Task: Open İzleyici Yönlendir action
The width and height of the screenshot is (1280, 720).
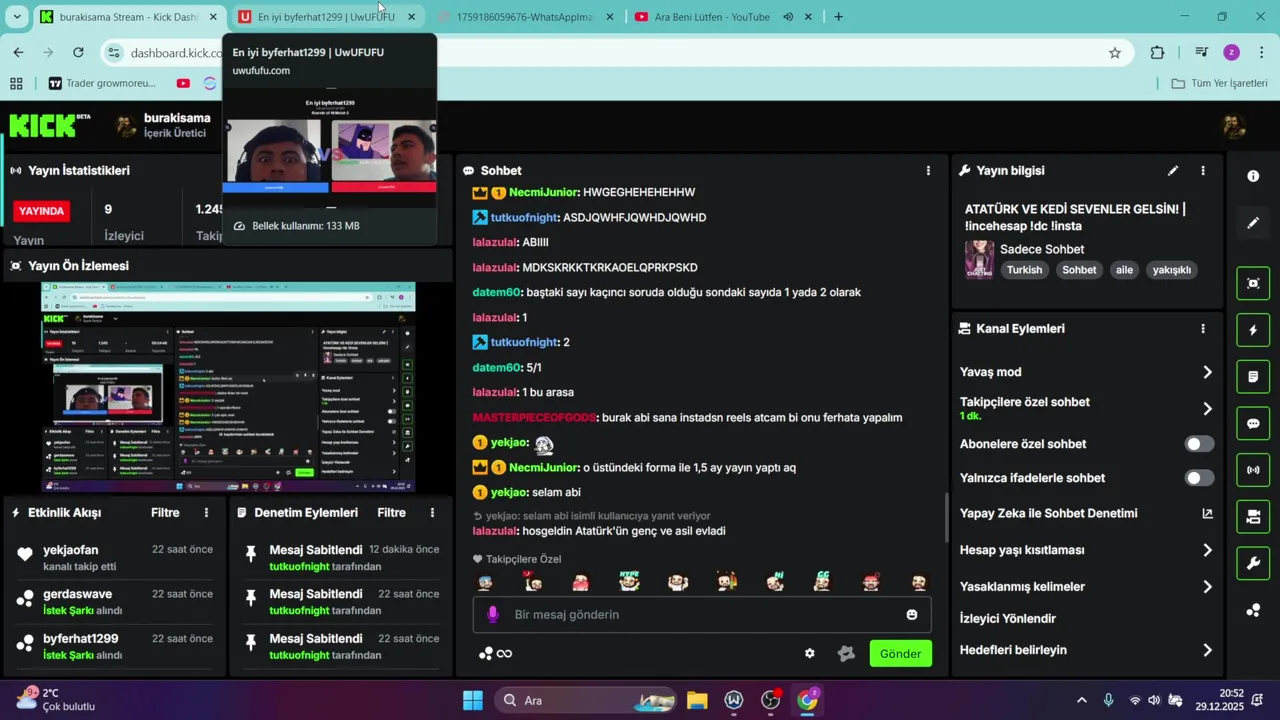Action: [1008, 619]
